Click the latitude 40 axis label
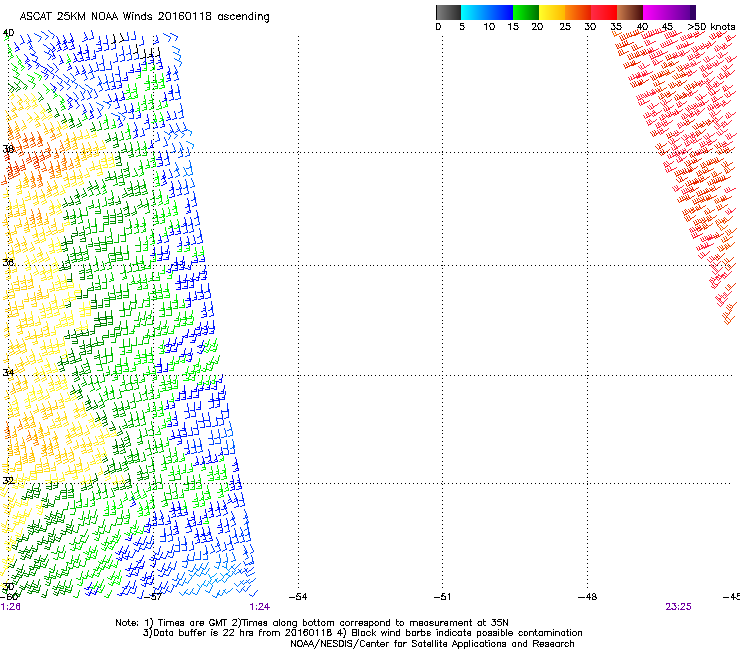 8,33
